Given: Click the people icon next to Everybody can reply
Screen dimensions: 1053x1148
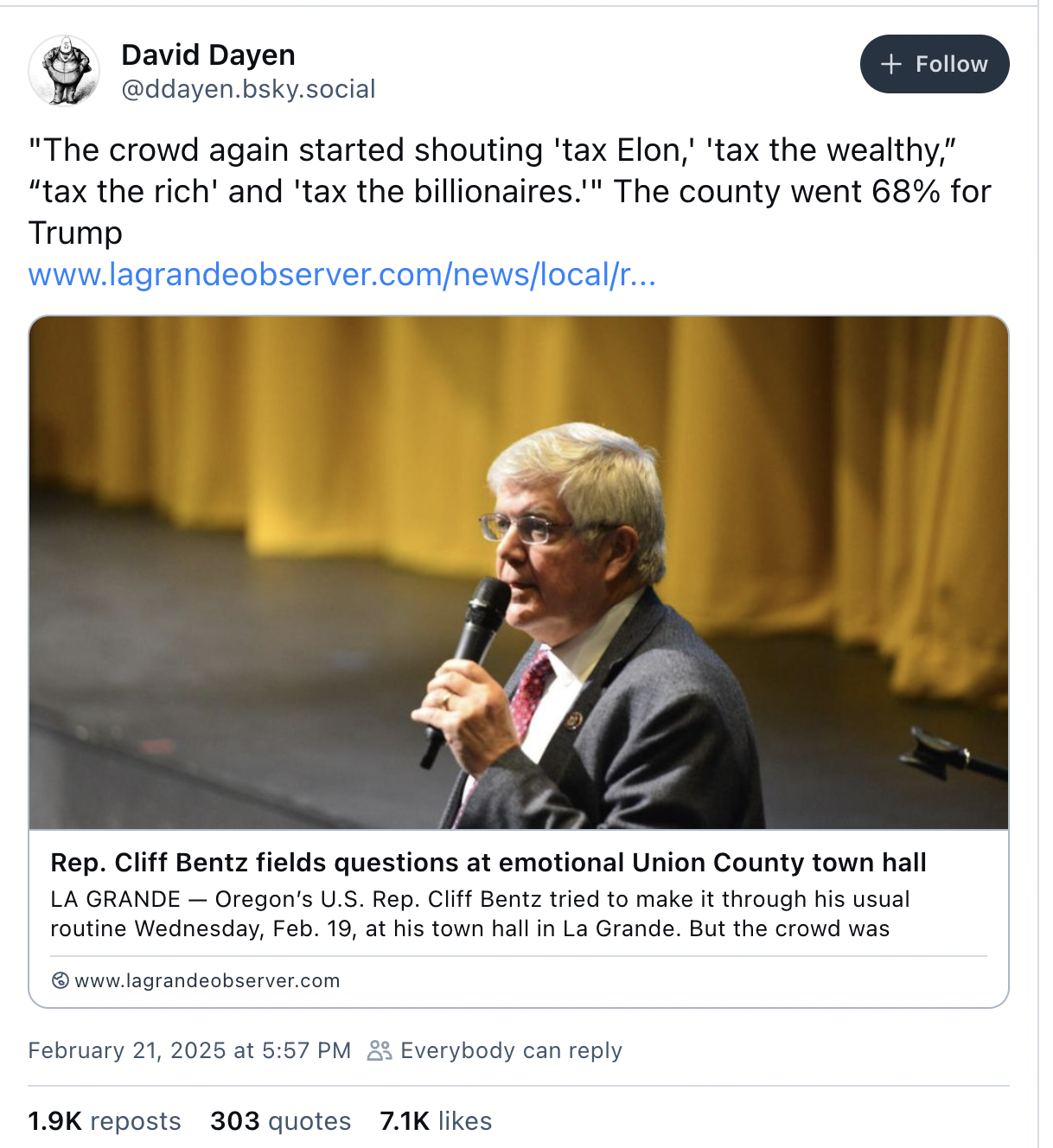Looking at the screenshot, I should pos(380,1050).
